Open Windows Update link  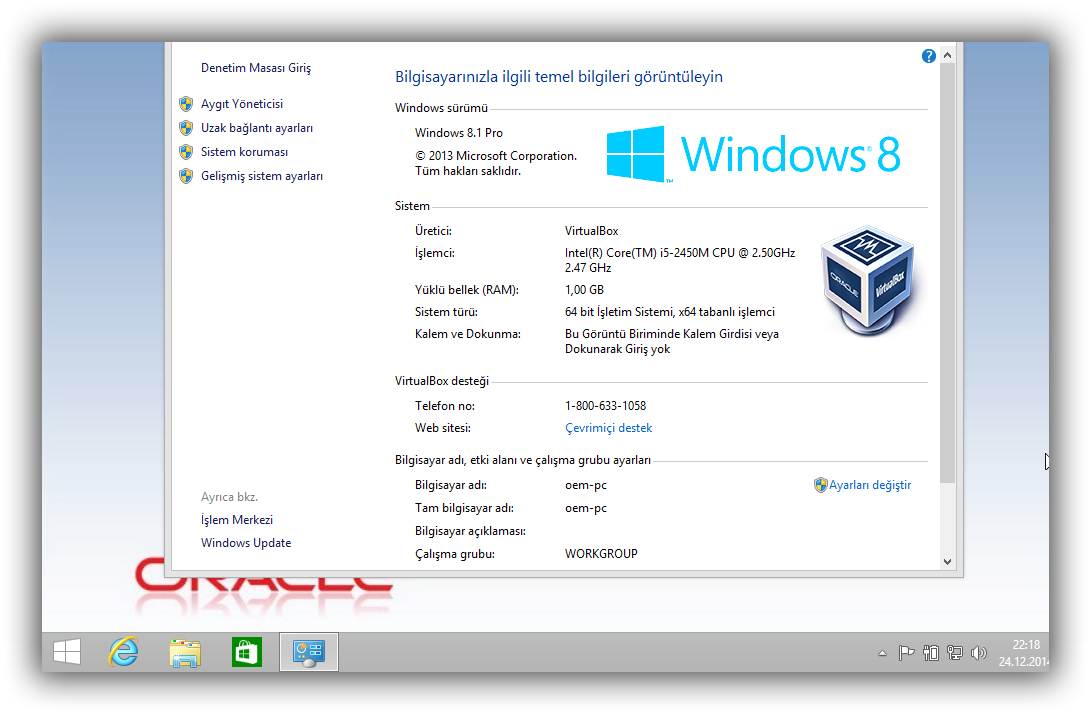pos(246,543)
